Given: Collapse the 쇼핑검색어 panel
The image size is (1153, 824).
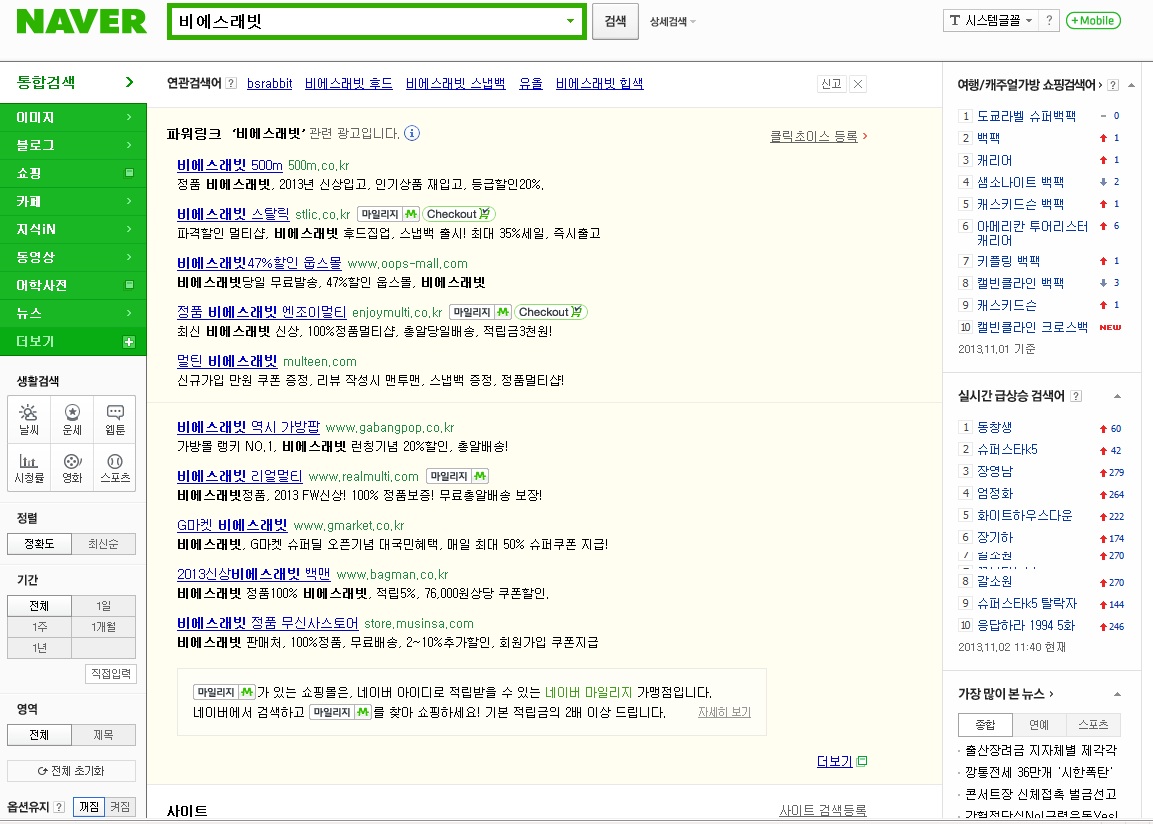Looking at the screenshot, I should 1131,85.
